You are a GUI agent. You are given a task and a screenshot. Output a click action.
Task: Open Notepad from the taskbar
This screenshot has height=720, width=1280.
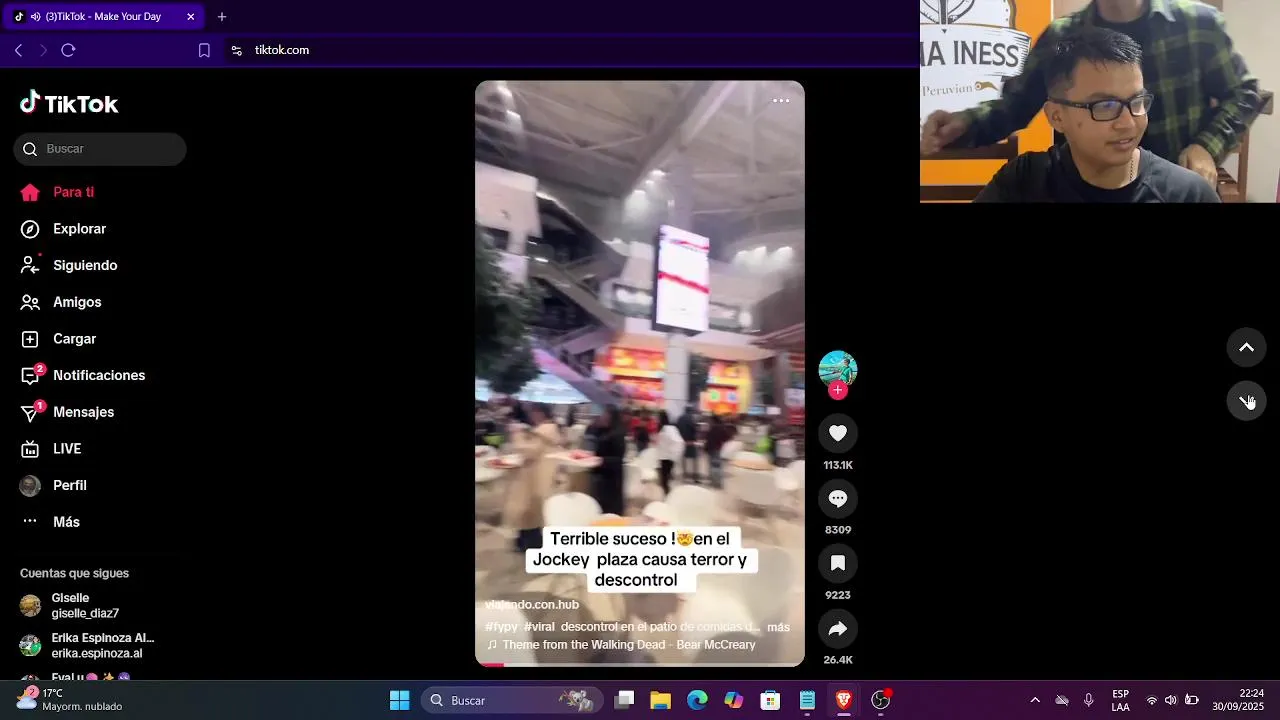pyautogui.click(x=807, y=700)
